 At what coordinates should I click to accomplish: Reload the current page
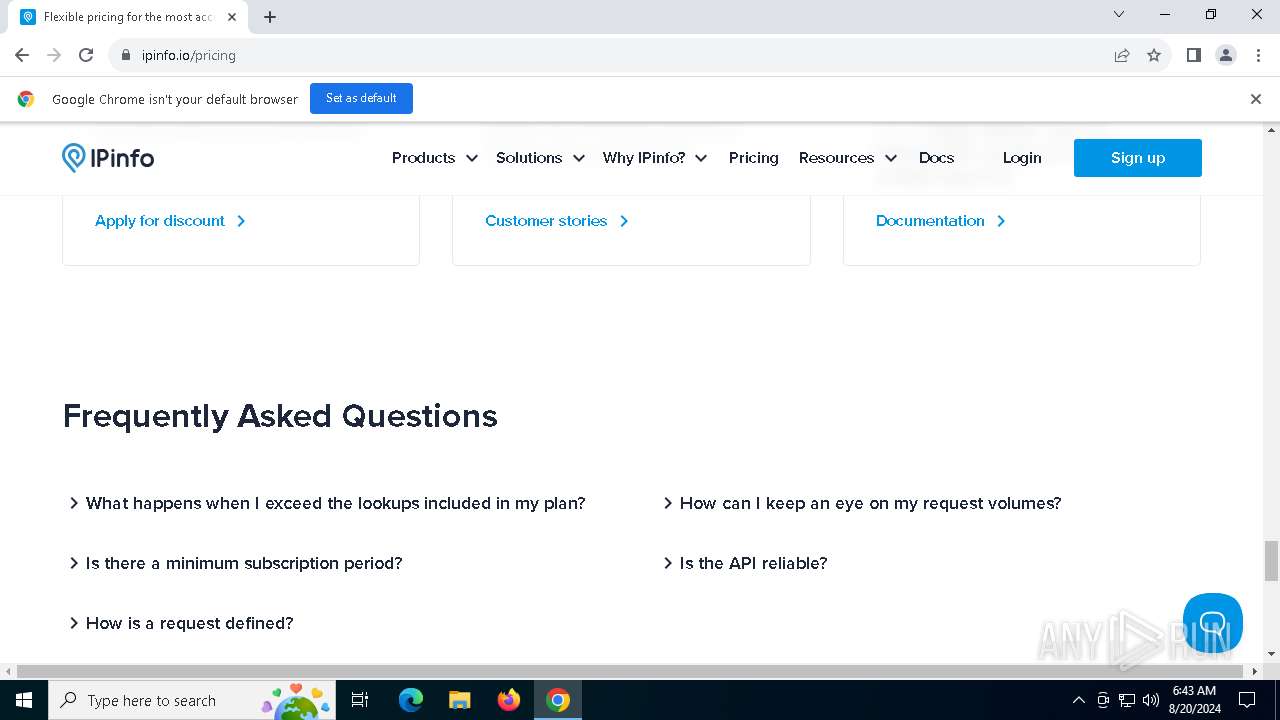86,55
